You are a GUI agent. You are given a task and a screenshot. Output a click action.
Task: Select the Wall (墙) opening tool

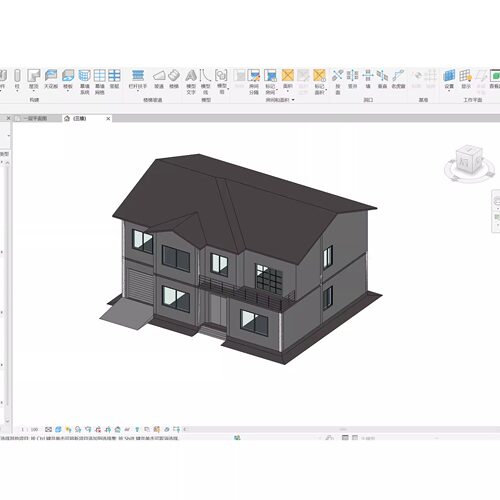click(x=368, y=79)
